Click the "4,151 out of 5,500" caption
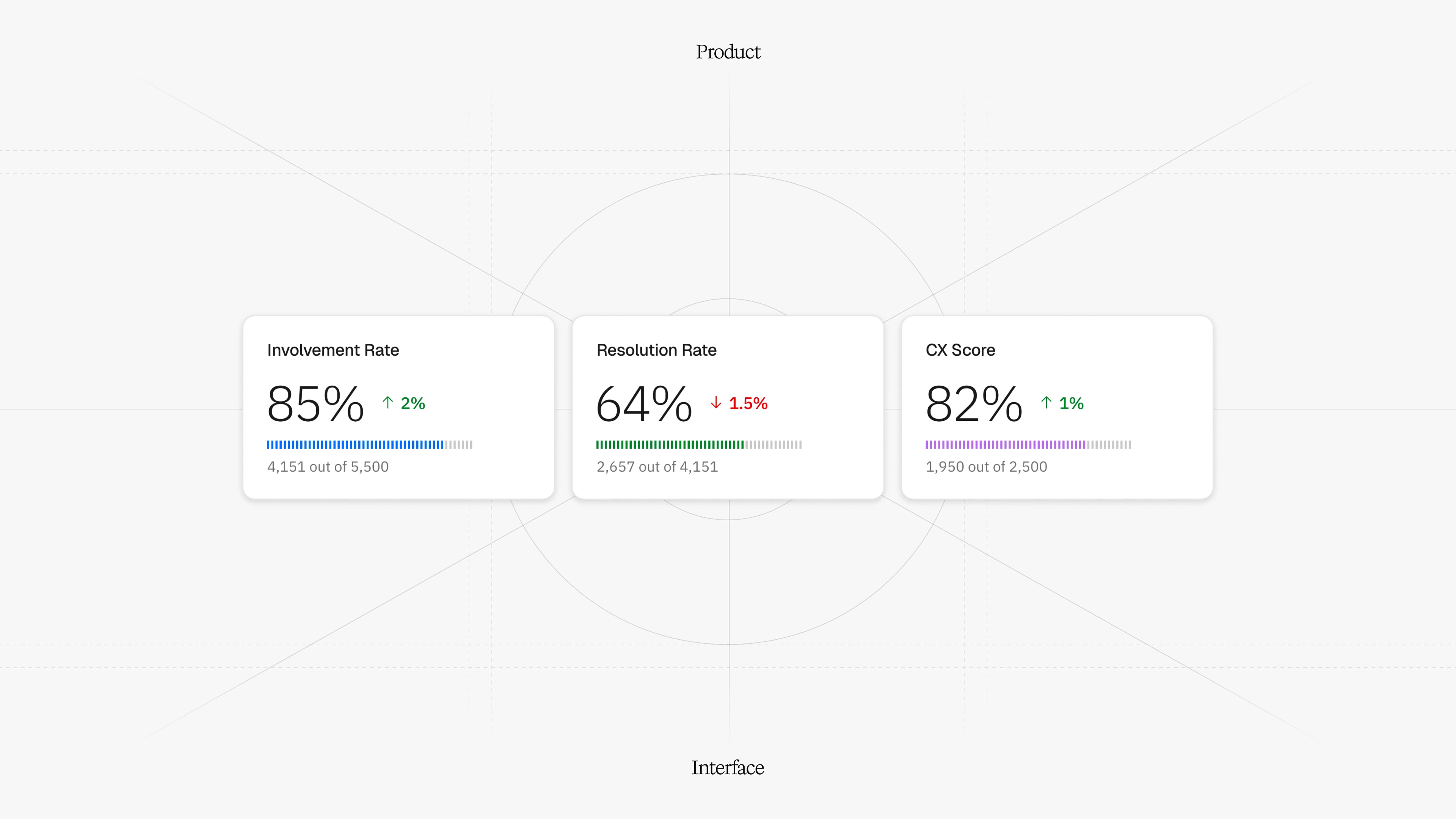 tap(328, 467)
